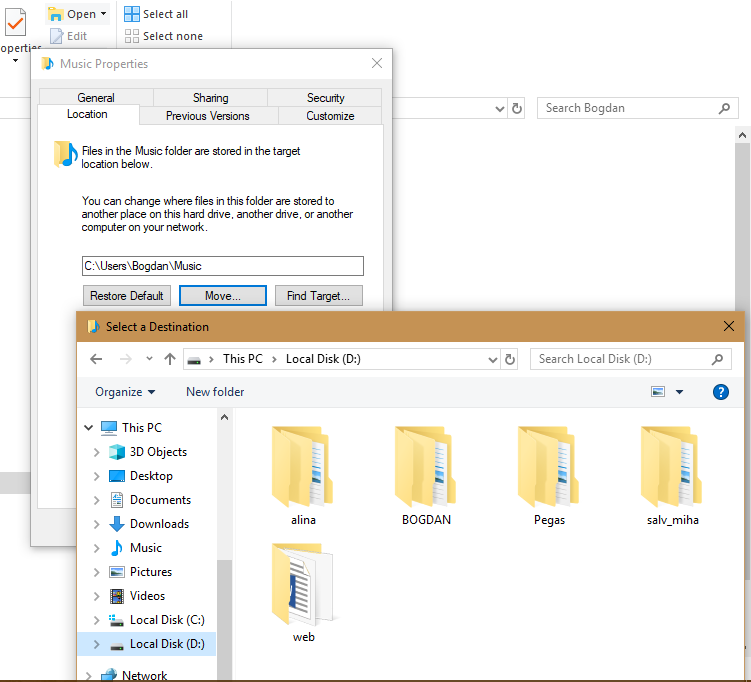Switch to the Customize tab in Music Properties
Screen dimensions: 751x682
330,116
